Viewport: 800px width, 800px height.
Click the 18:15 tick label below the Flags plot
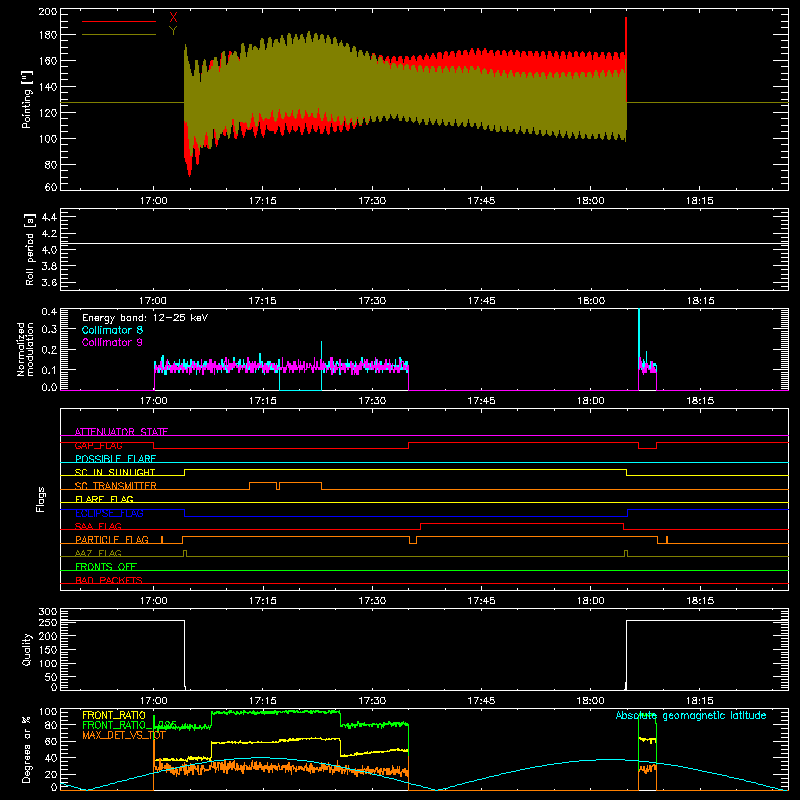pos(699,601)
